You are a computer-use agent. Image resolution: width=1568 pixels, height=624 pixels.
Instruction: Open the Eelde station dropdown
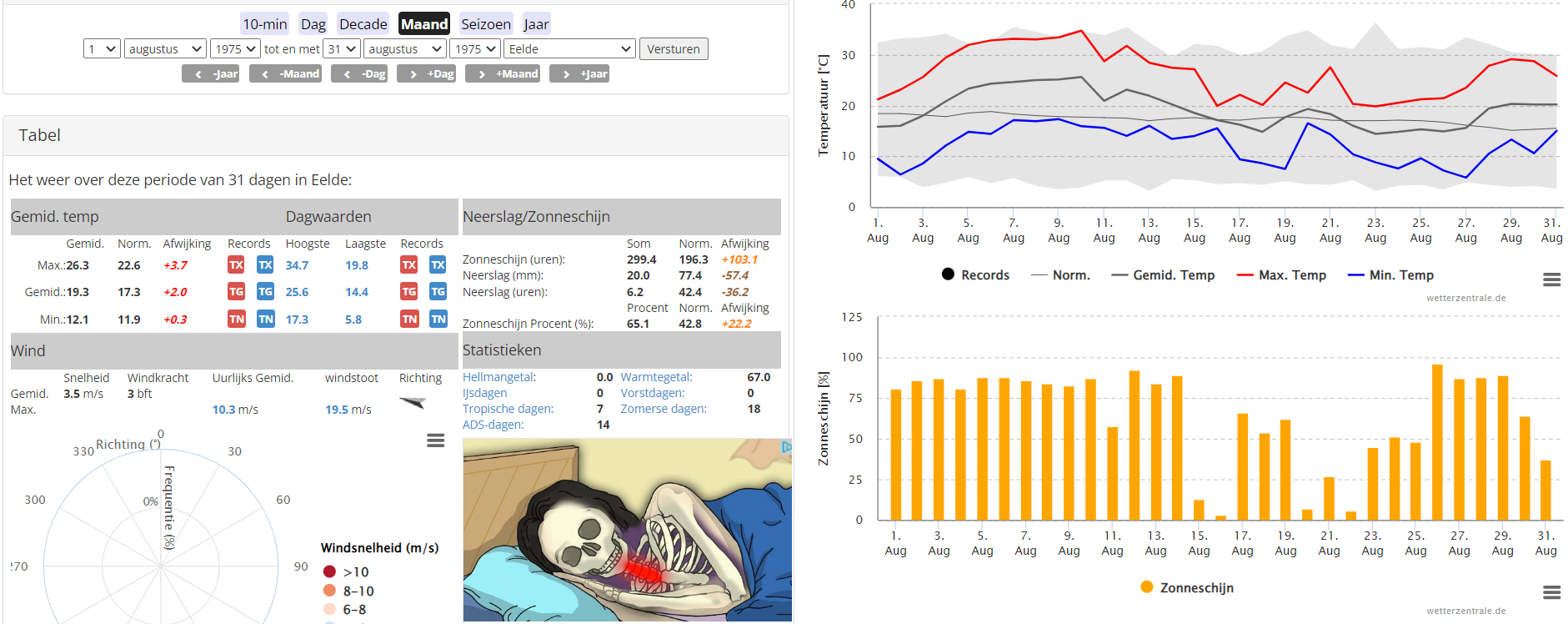coord(570,49)
